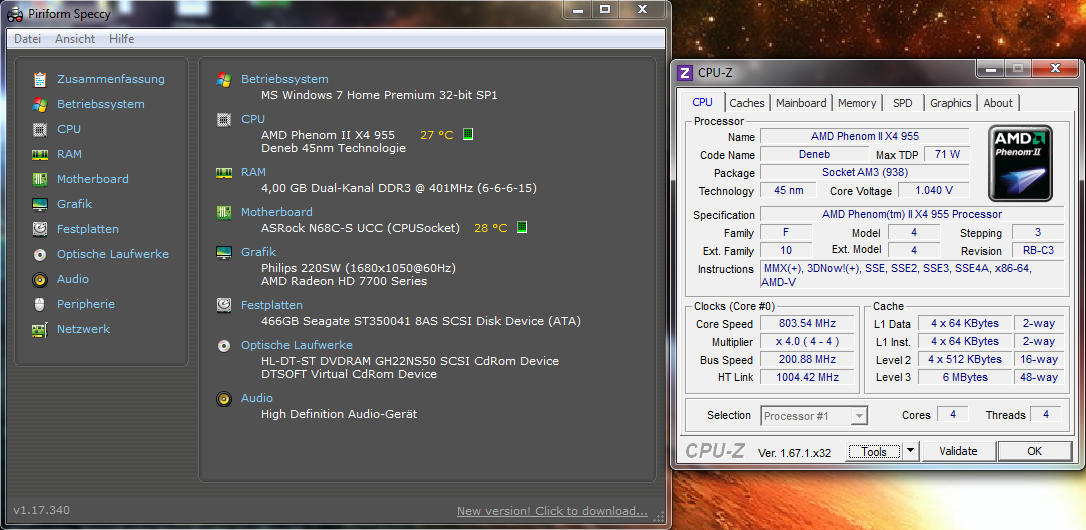This screenshot has width=1086, height=530.
Task: Switch to the Caches tab in CPU-Z
Action: pos(747,103)
